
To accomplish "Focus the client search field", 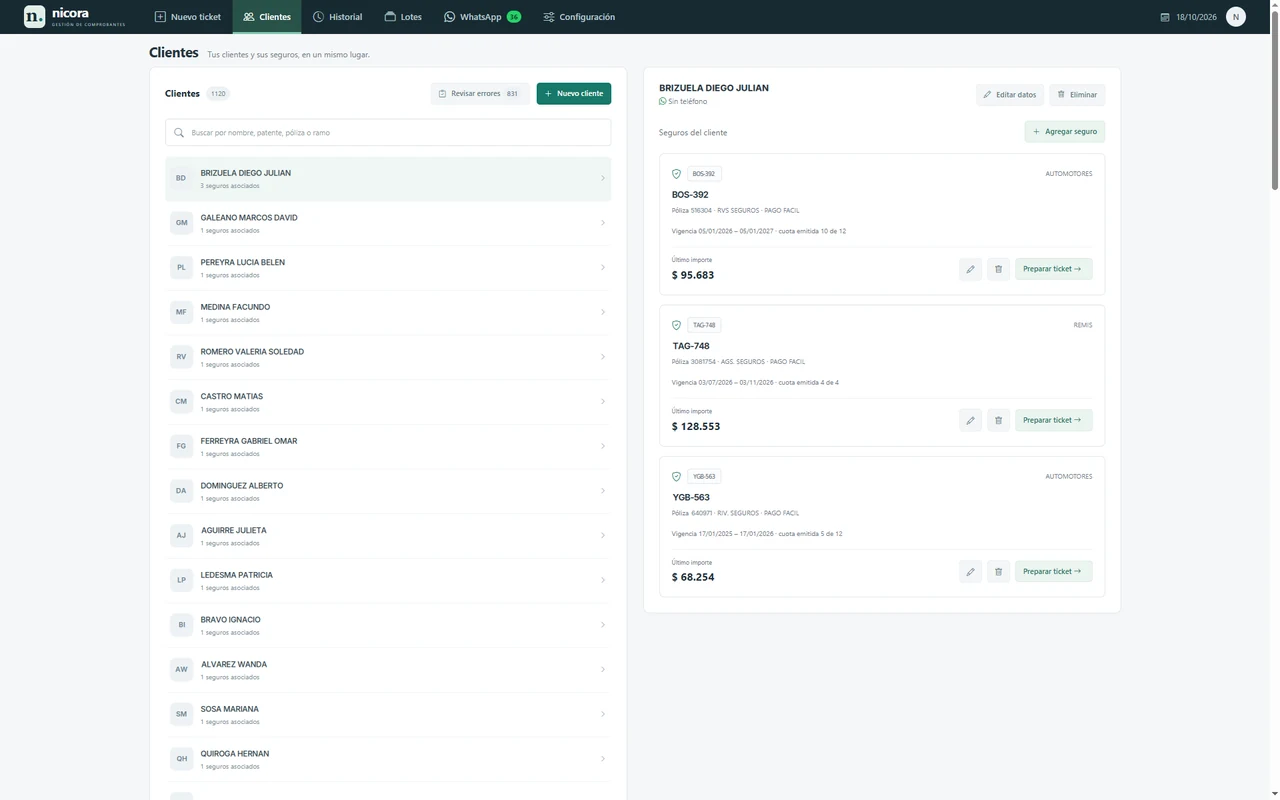I will coord(388,132).
